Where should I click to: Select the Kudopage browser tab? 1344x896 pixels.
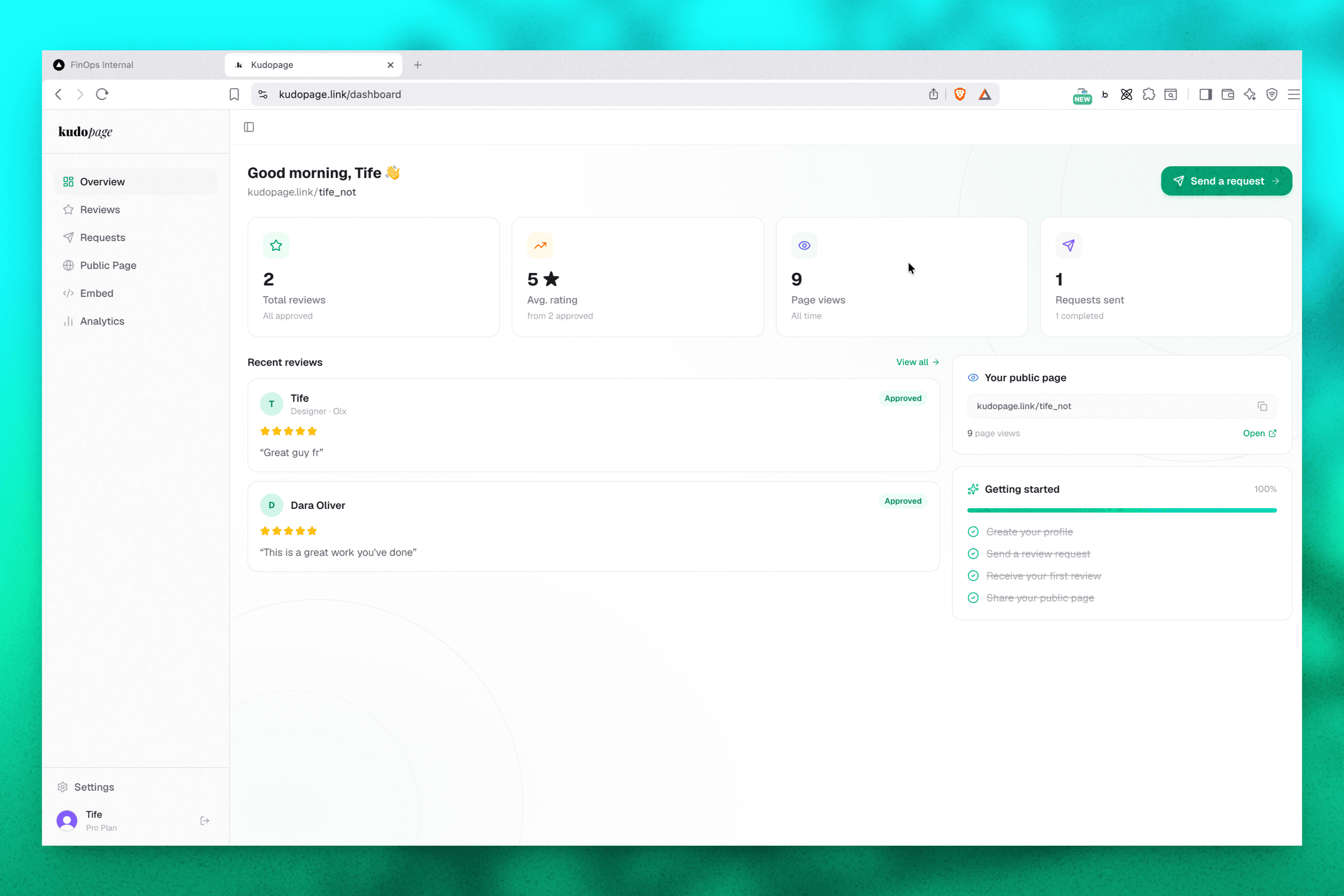(313, 64)
